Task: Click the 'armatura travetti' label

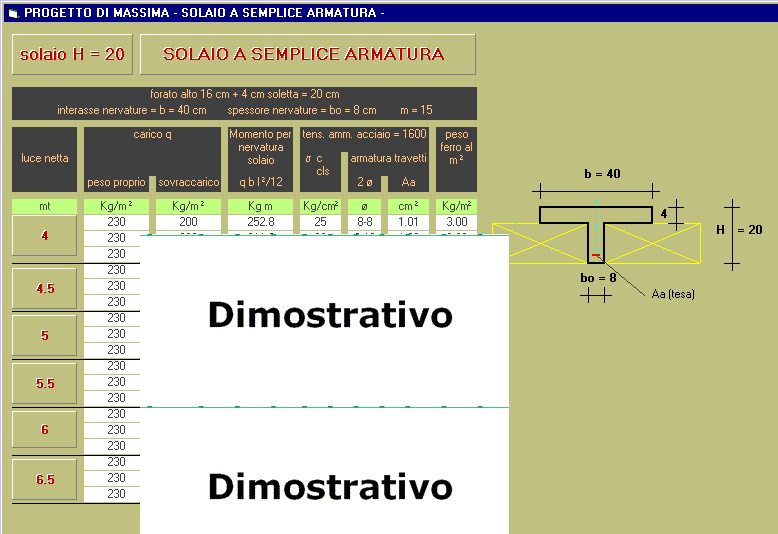Action: (x=389, y=158)
